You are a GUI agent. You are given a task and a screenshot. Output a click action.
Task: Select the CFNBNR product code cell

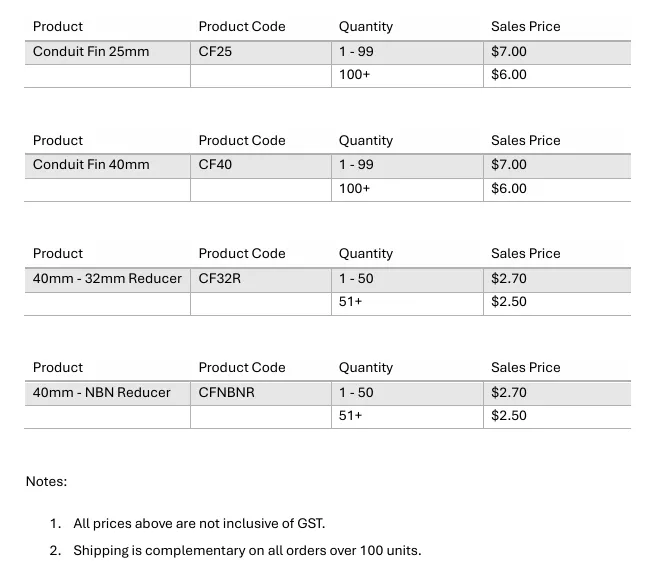(x=227, y=393)
